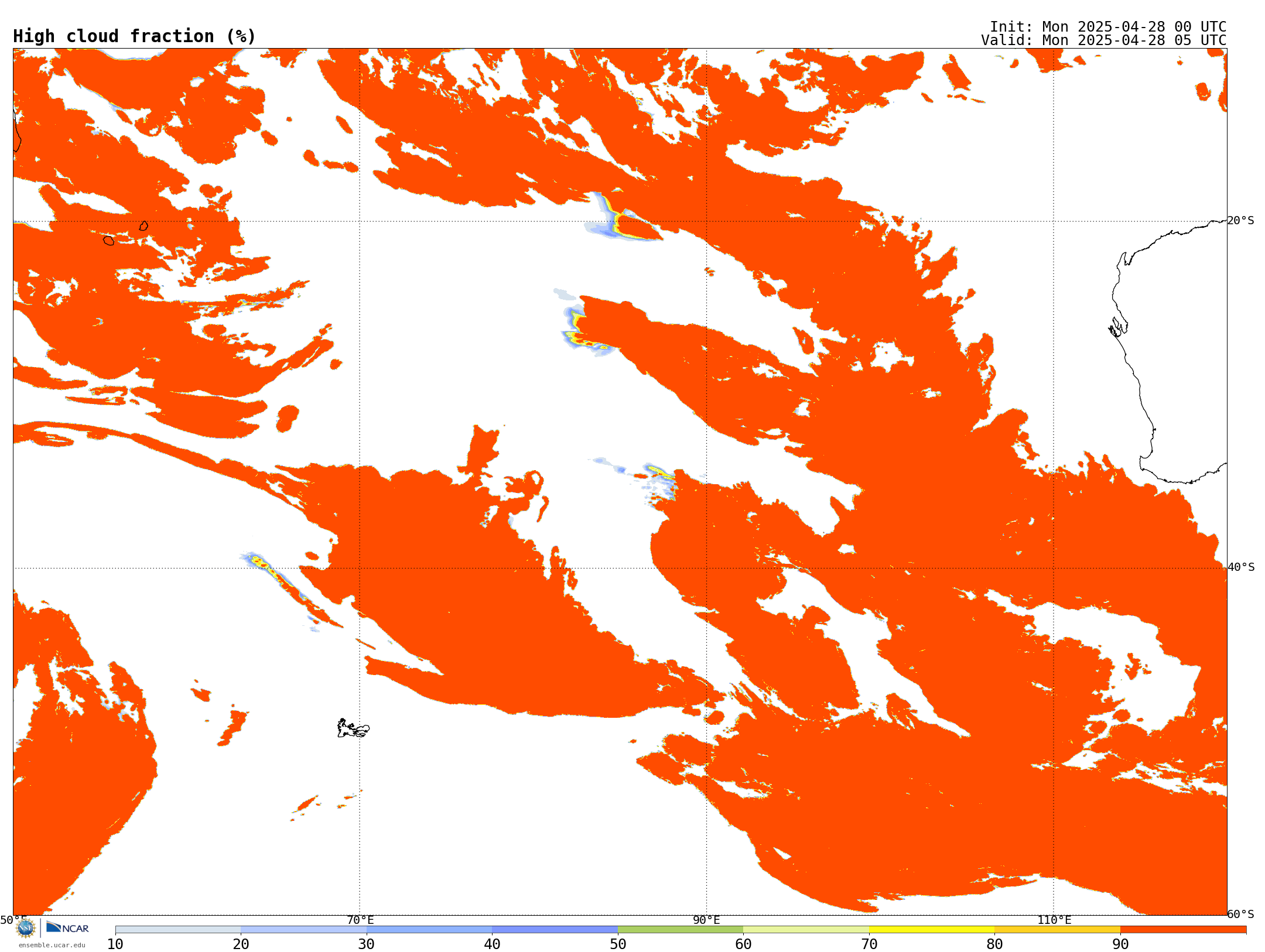The height and width of the screenshot is (952, 1265).
Task: Click the green 50–60 colorbar segment
Action: coord(681,930)
